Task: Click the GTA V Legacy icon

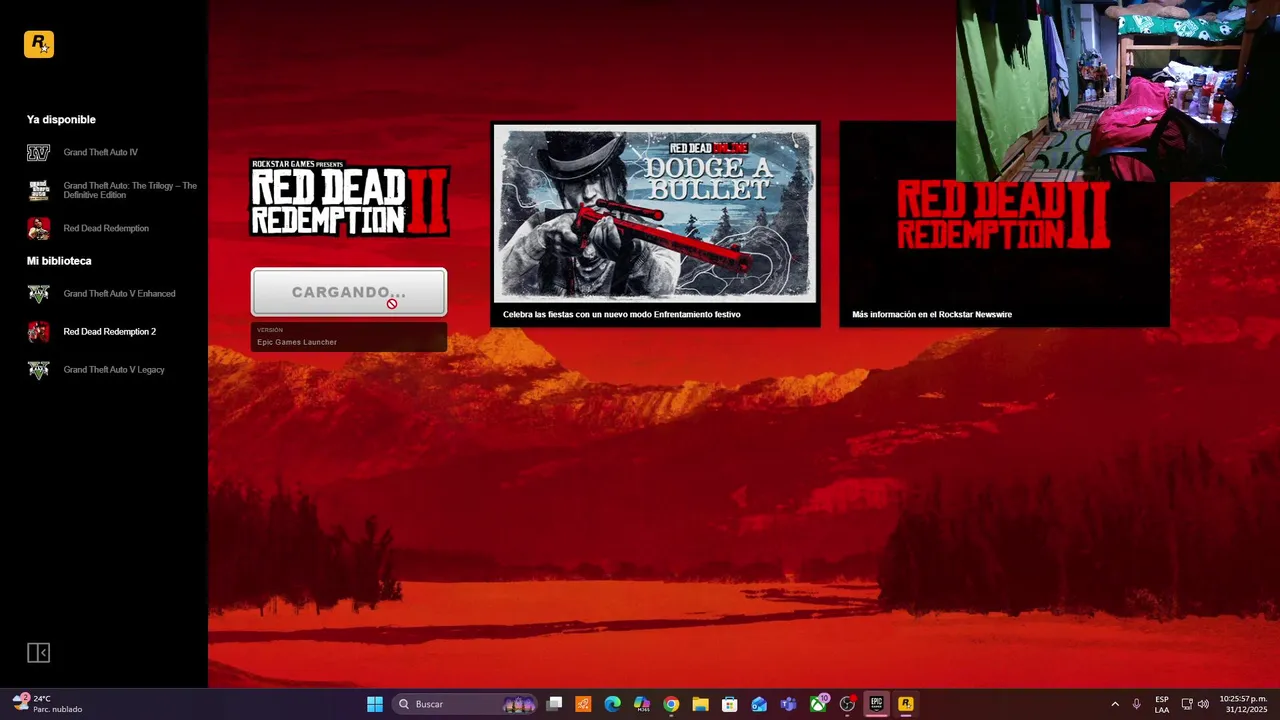Action: pyautogui.click(x=38, y=370)
